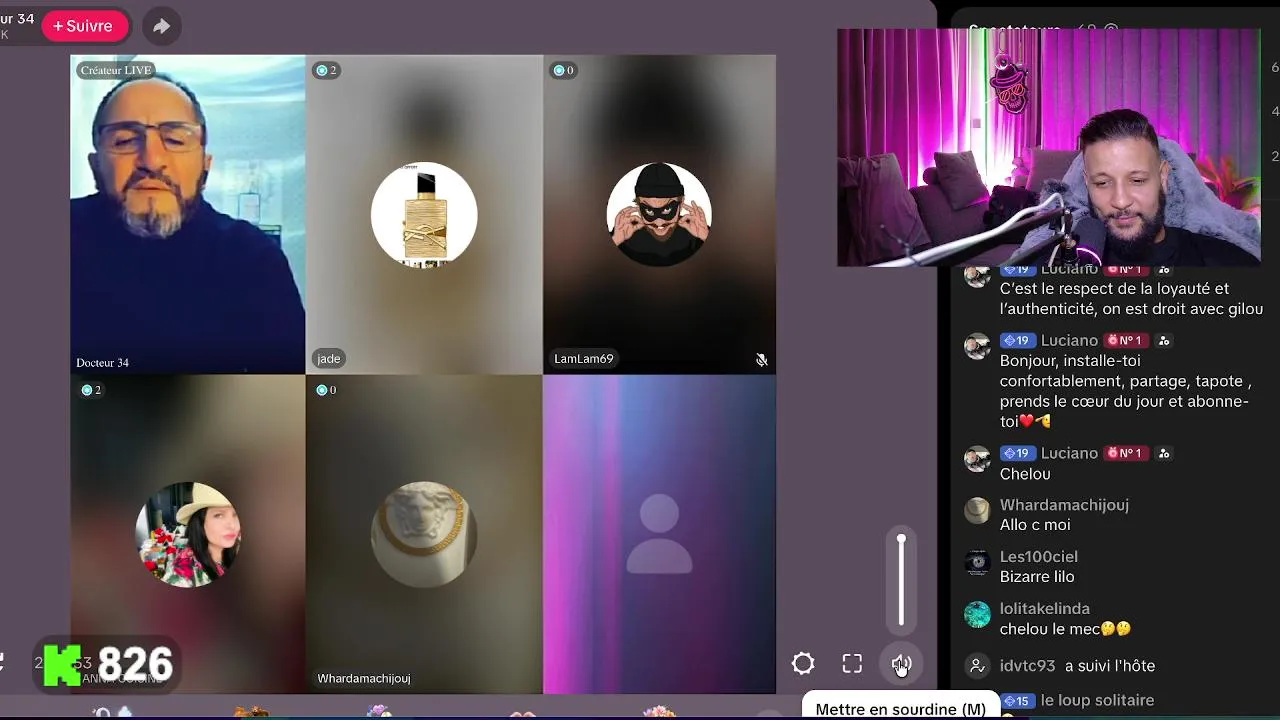Open the live settings gear icon
Screen dimensions: 1280x720
[803, 664]
